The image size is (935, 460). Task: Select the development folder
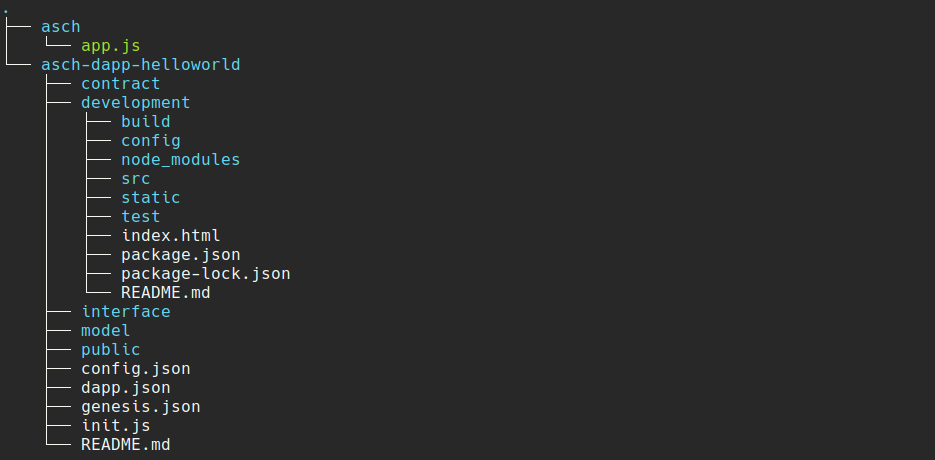point(135,103)
